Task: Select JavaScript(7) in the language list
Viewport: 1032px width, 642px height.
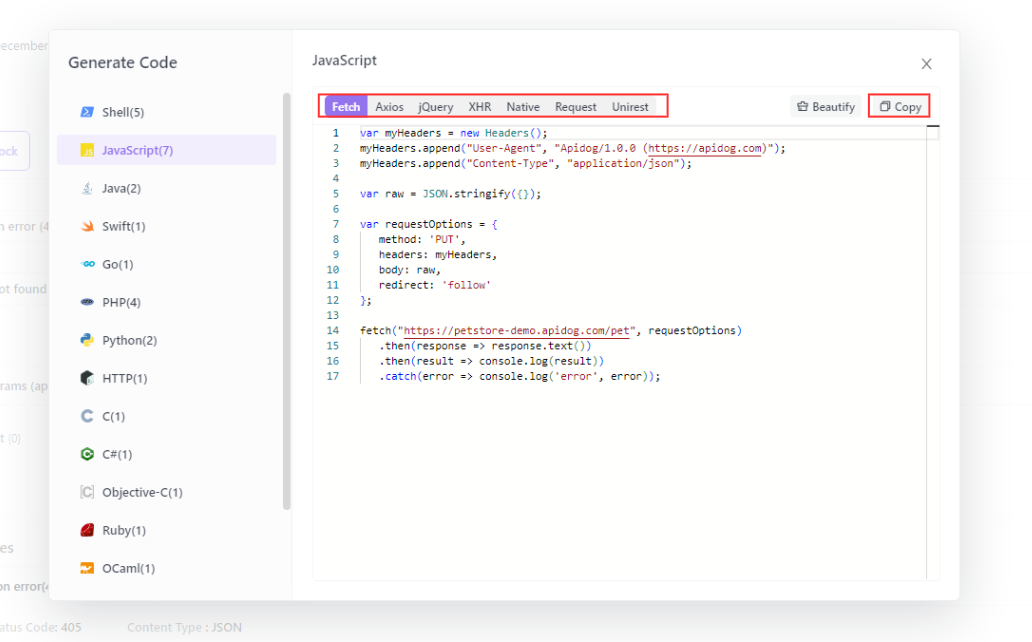Action: 167,150
